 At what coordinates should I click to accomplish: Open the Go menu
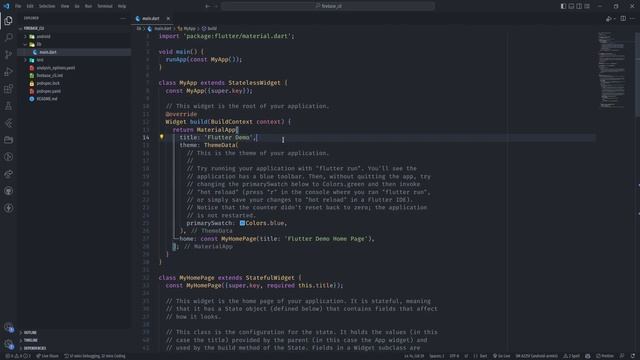click(77, 6)
